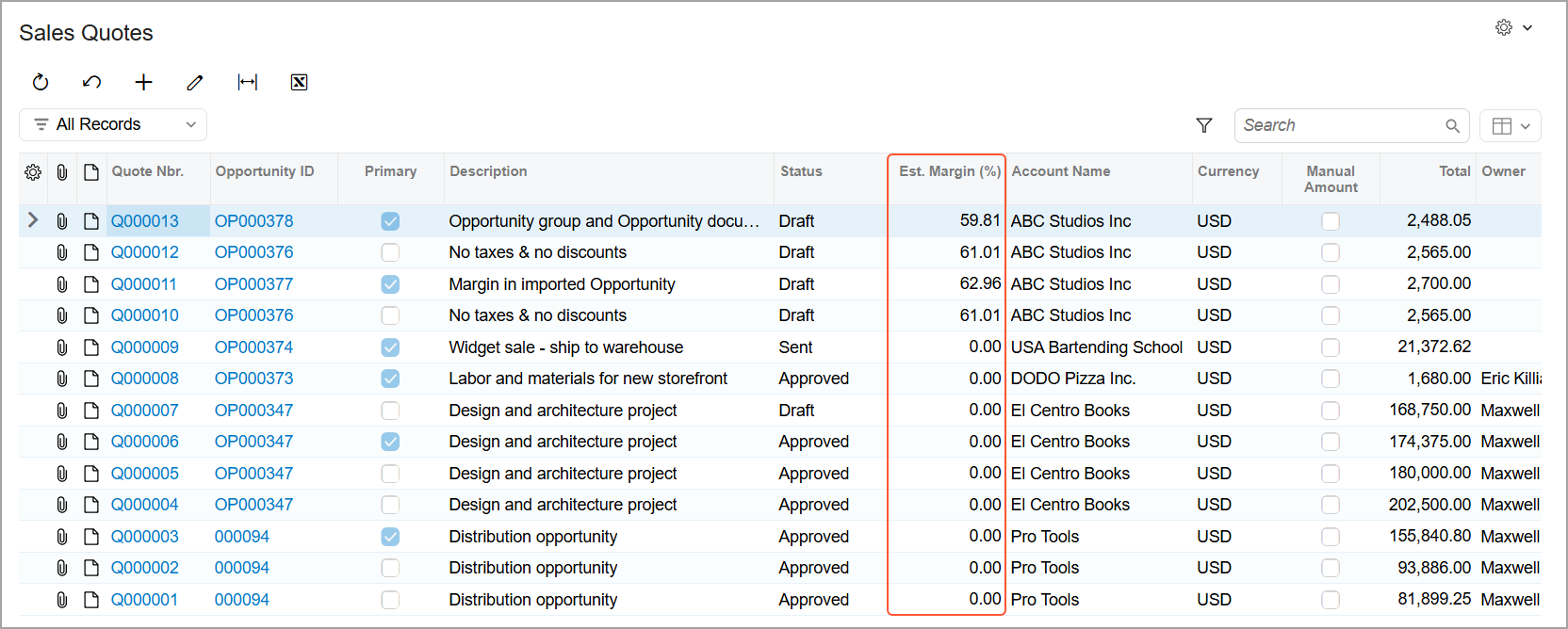Viewport: 1568px width, 629px height.
Task: Click the note icon in row Q000013
Action: tap(91, 221)
